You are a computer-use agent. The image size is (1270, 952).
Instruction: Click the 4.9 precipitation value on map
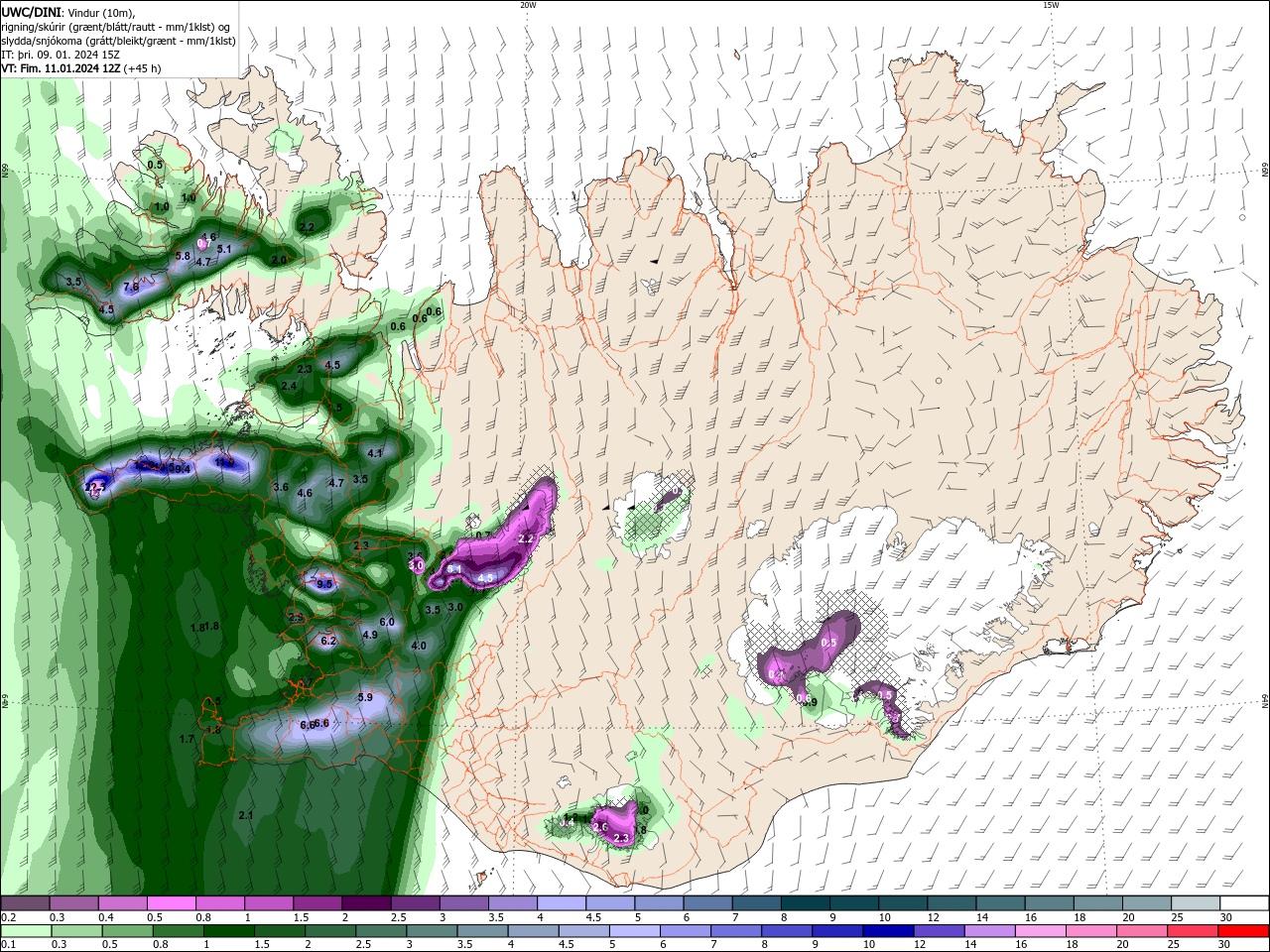click(x=370, y=635)
